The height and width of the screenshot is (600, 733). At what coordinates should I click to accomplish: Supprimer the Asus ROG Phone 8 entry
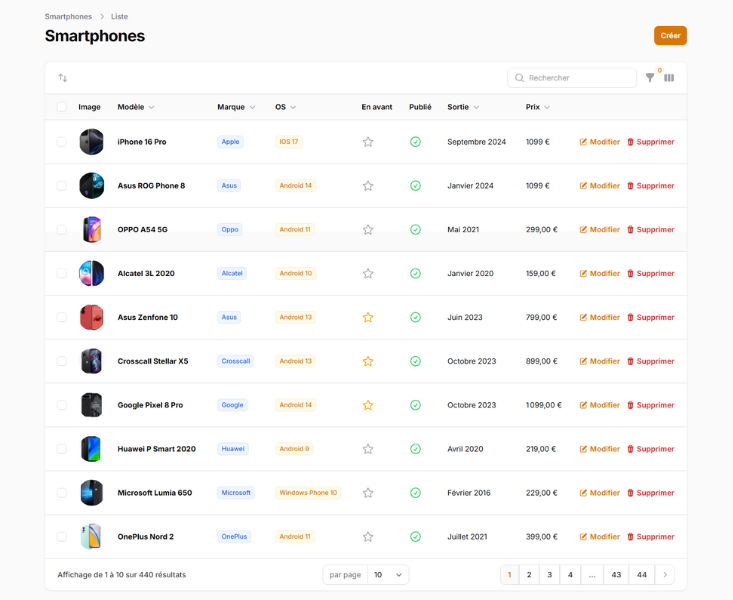[650, 186]
